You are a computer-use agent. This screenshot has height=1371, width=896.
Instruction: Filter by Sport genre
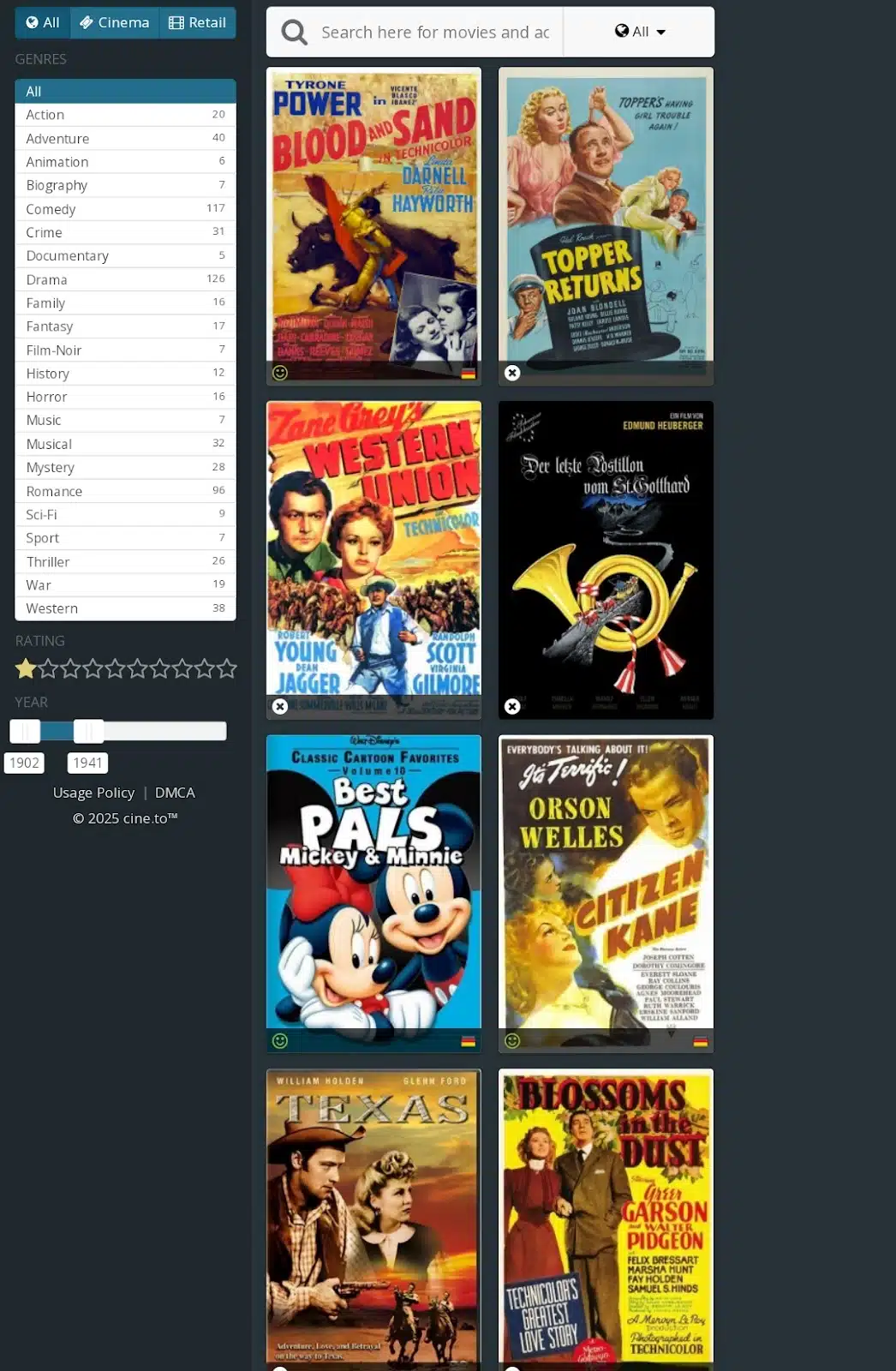click(x=125, y=538)
